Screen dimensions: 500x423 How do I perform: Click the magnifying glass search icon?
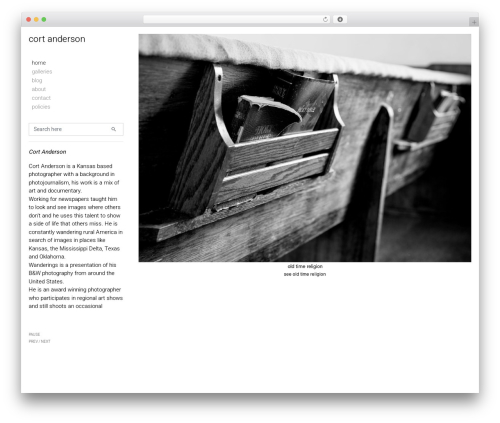114,129
